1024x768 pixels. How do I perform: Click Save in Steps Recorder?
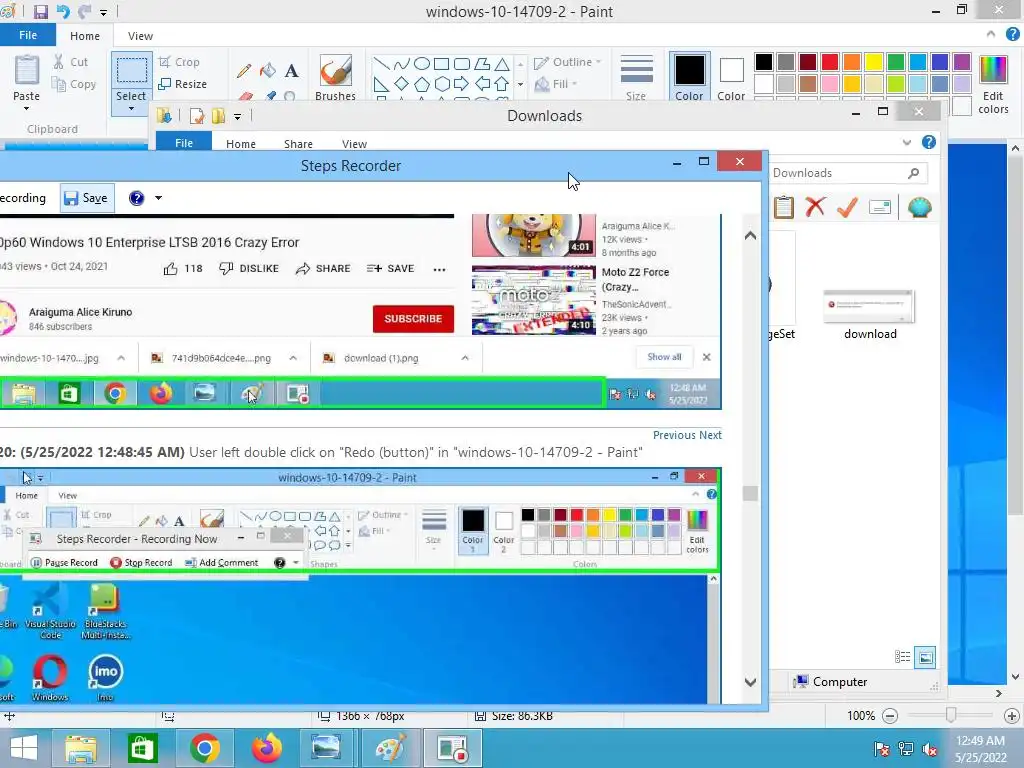pos(87,198)
